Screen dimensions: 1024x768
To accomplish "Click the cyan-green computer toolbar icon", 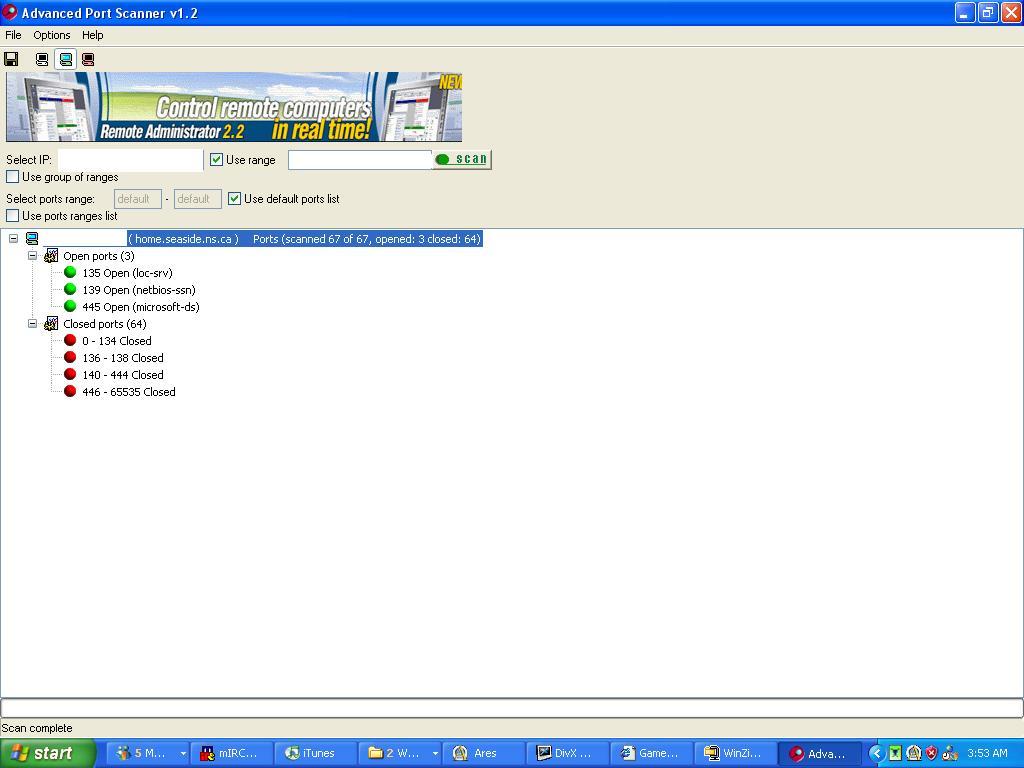I will pos(65,59).
